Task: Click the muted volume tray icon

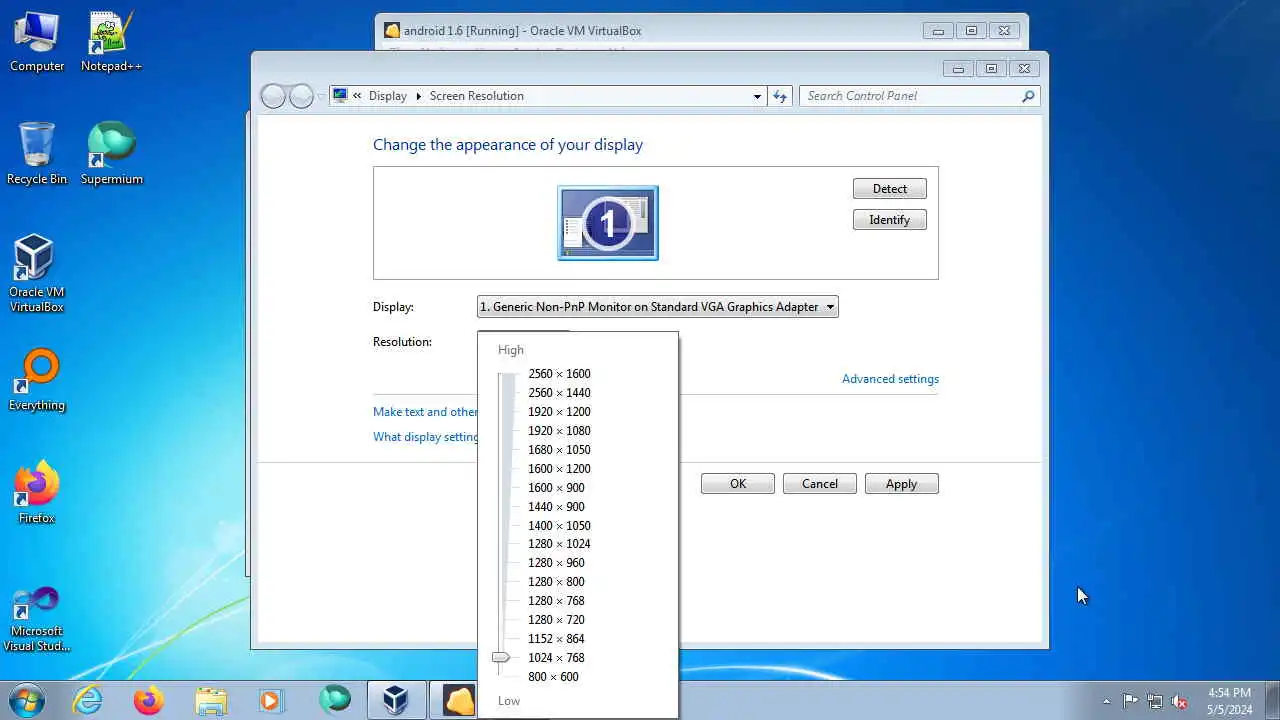Action: click(x=1180, y=701)
